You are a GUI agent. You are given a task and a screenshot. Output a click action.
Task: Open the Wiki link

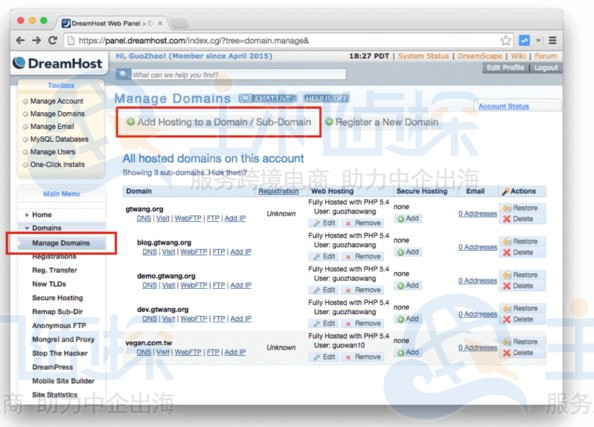[518, 56]
